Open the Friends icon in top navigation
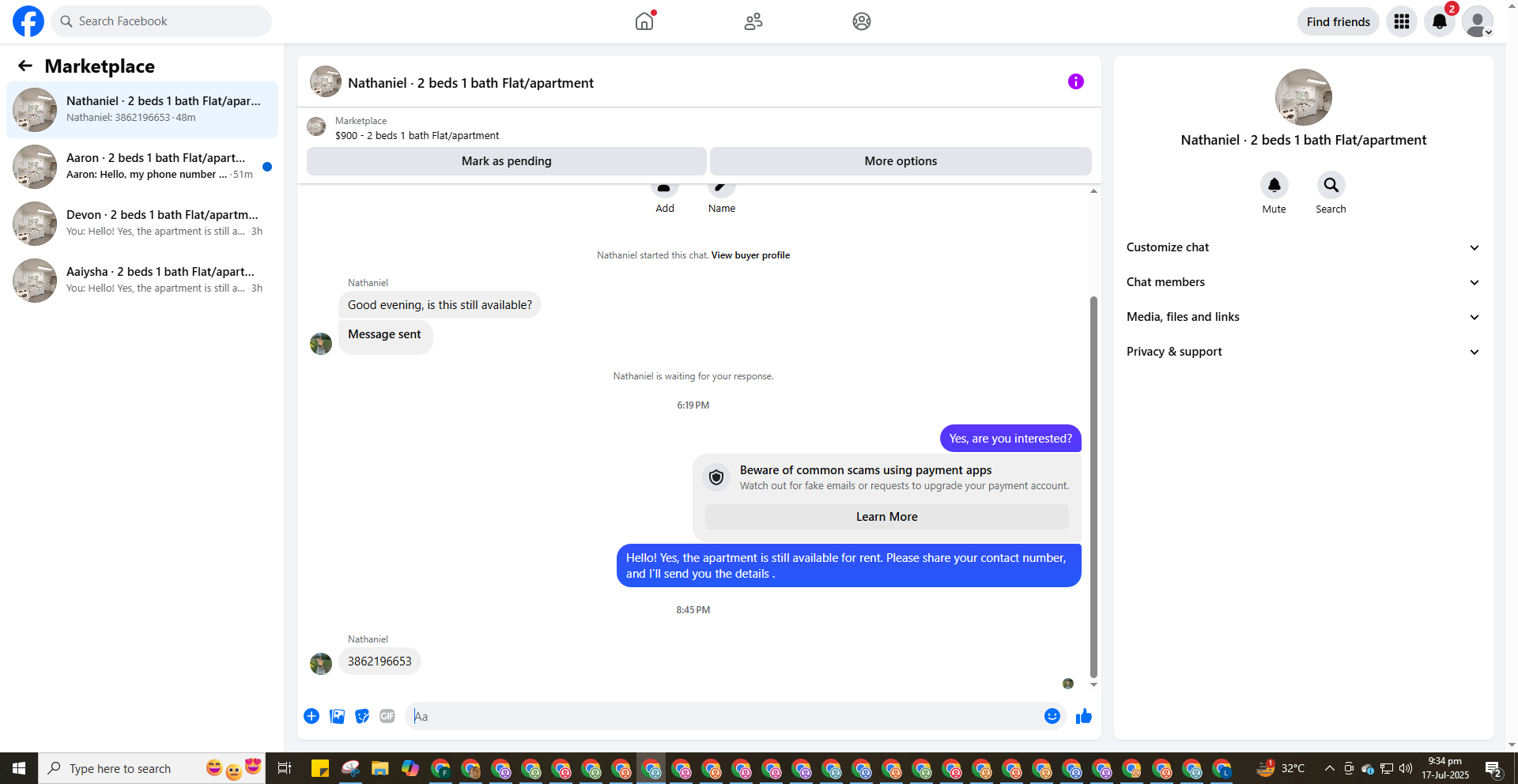 tap(753, 21)
